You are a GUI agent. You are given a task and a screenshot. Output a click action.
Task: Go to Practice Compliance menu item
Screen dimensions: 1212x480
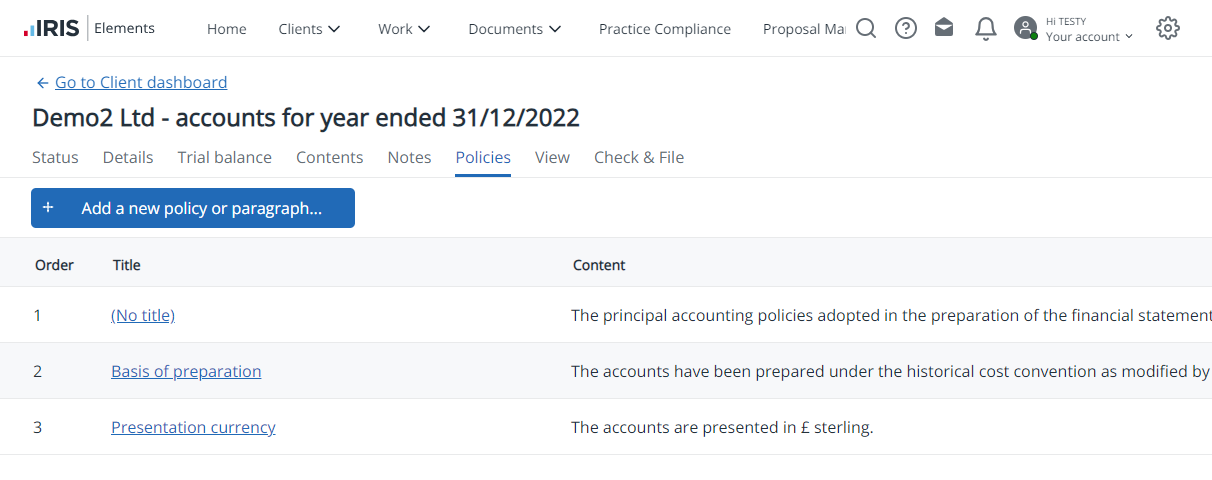coord(665,29)
